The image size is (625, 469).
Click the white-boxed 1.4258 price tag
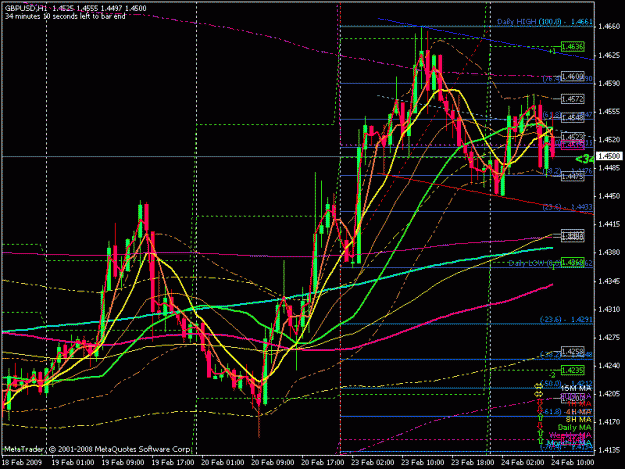[572, 351]
